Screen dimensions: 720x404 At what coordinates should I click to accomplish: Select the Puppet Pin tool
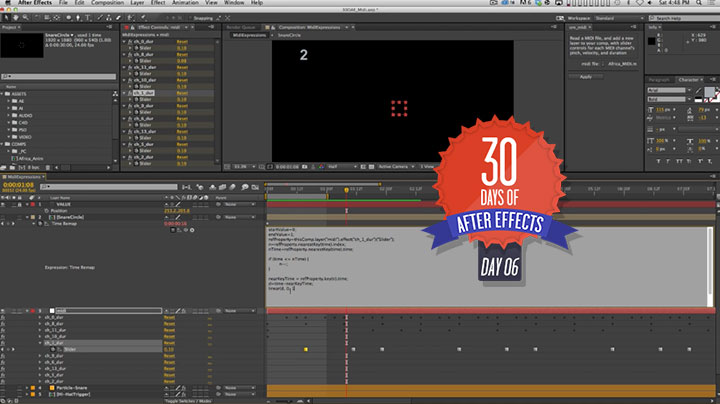143,17
